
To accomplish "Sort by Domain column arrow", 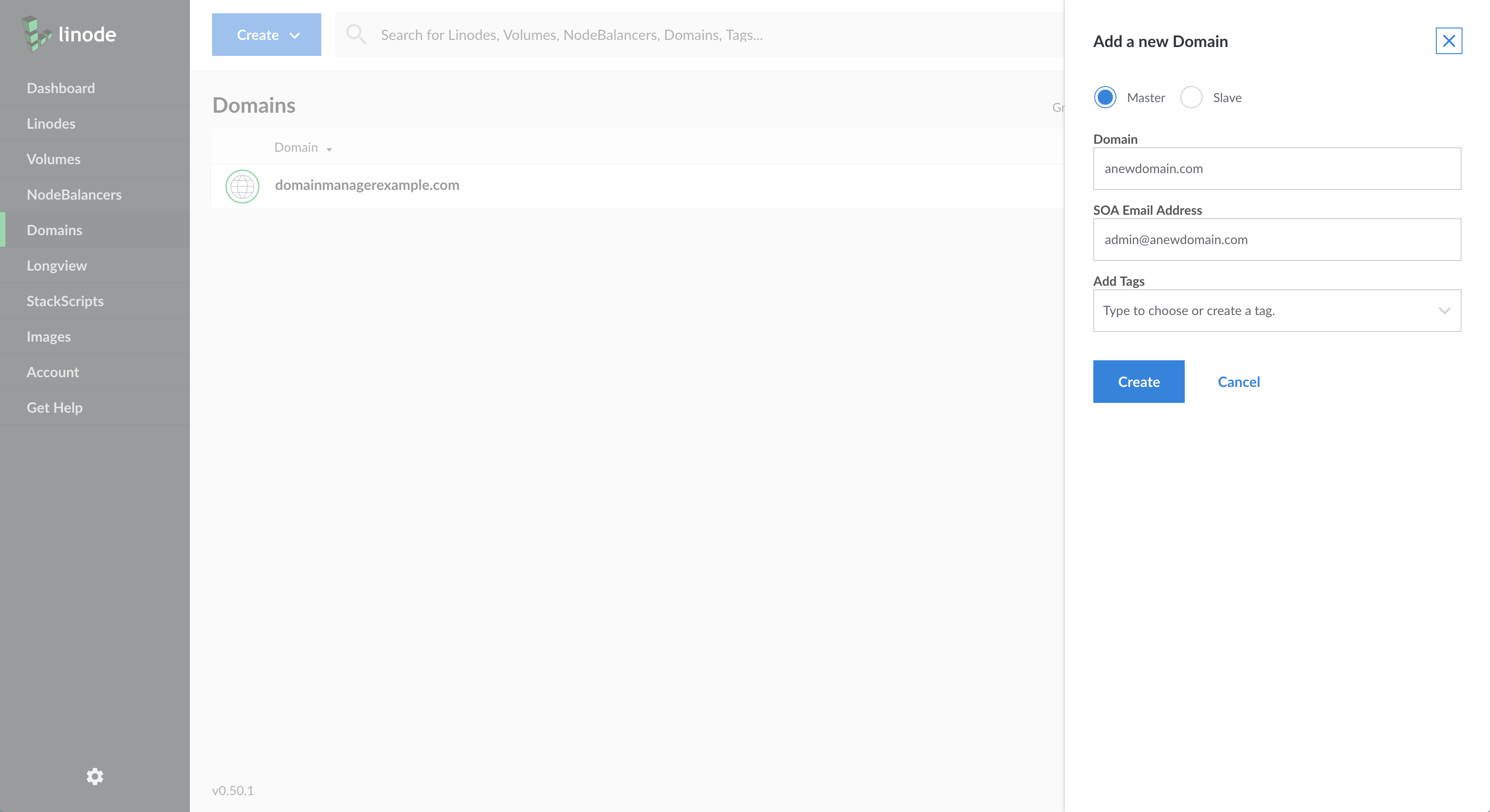I will click(329, 149).
